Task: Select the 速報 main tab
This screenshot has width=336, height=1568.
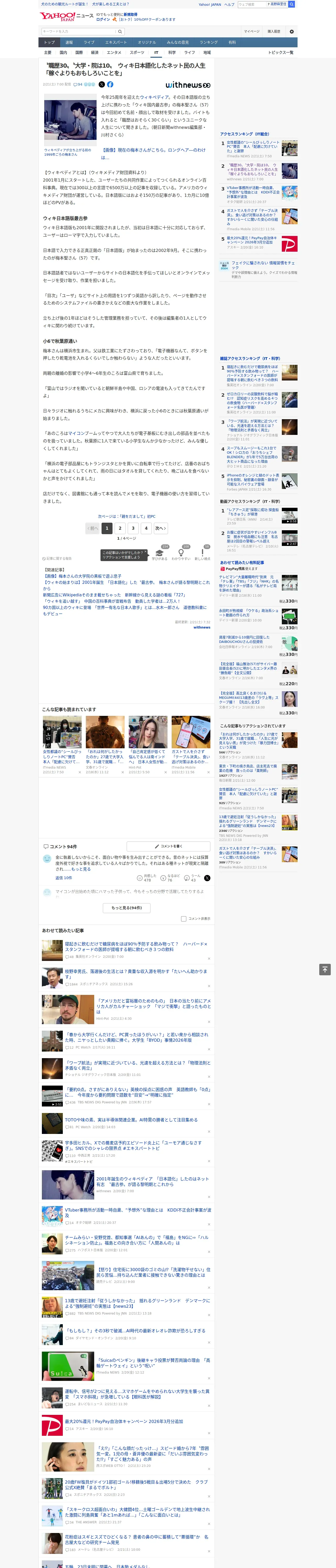Action: (x=69, y=43)
